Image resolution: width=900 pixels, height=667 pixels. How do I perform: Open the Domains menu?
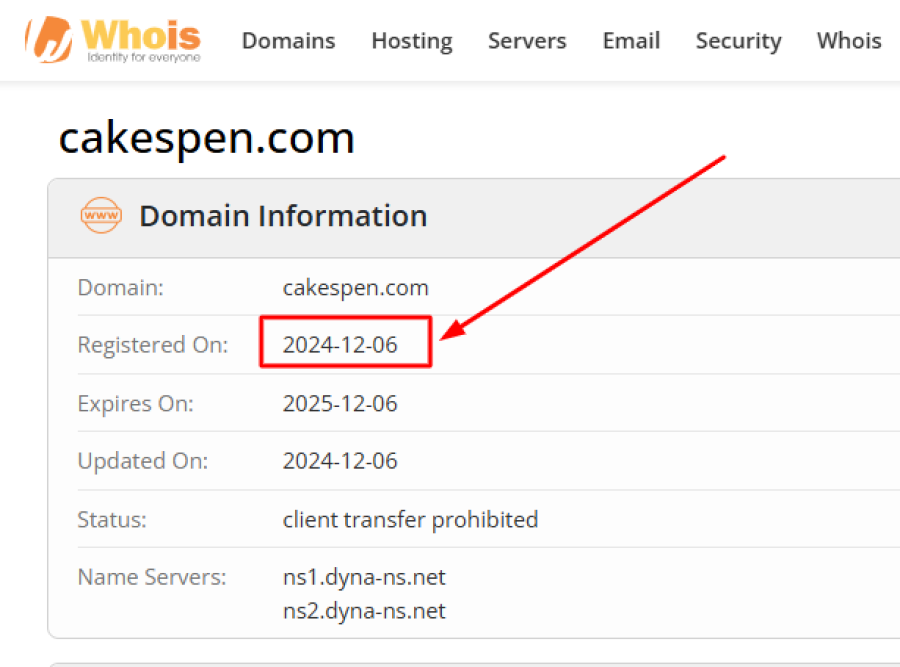click(288, 41)
